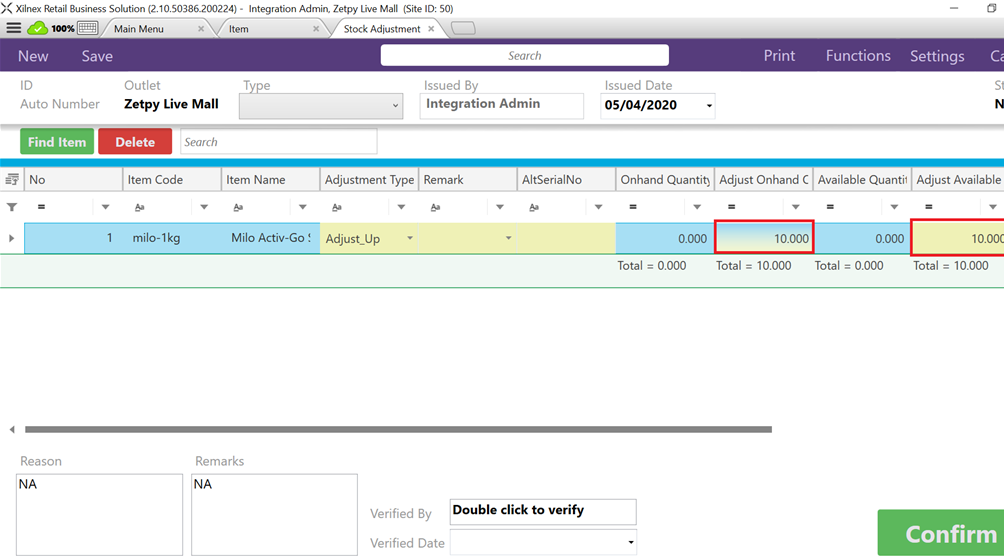Select the Adjust Onhand 10.000 cell
This screenshot has width=1004, height=556.
(764, 238)
